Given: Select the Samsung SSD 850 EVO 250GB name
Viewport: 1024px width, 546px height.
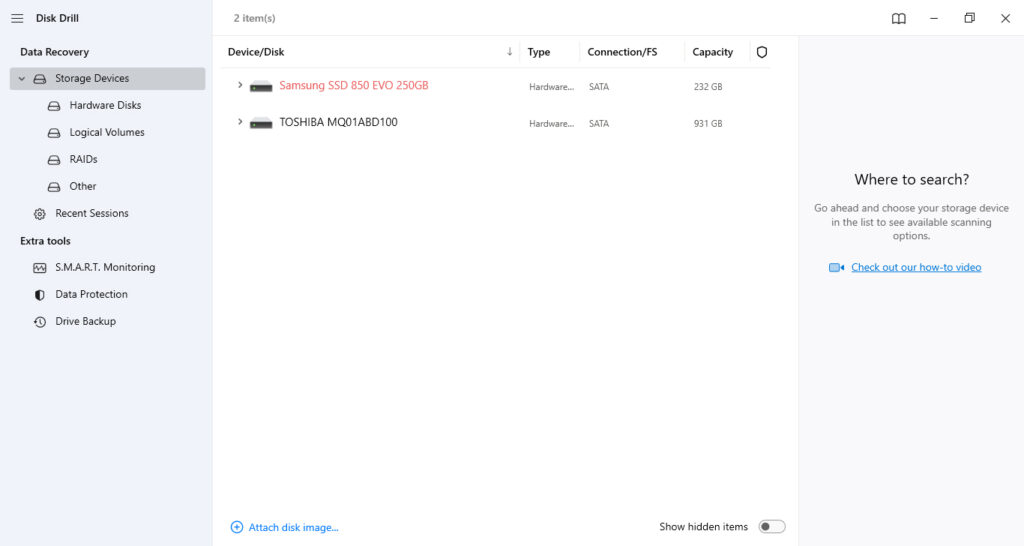Looking at the screenshot, I should 354,86.
